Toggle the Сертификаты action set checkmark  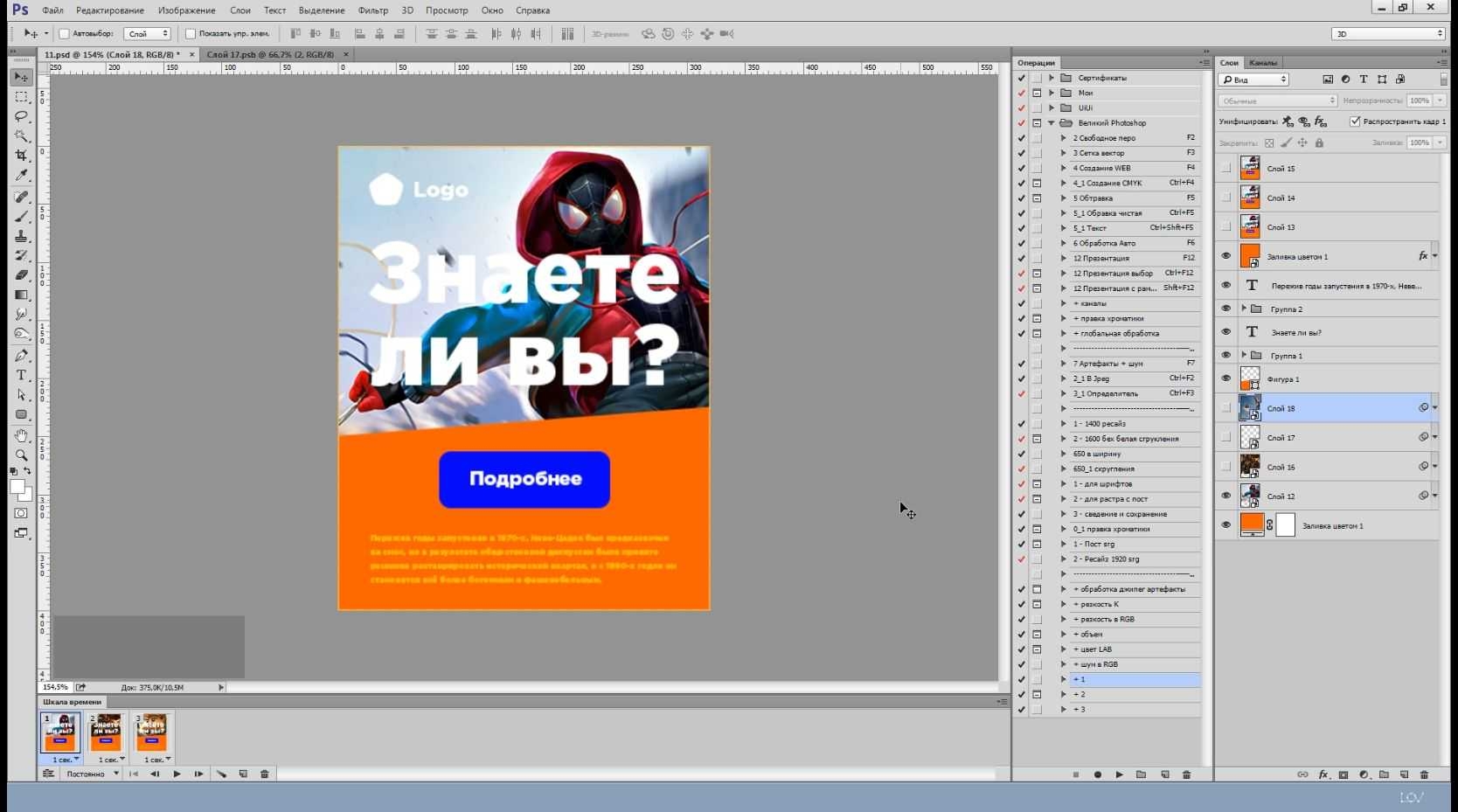pyautogui.click(x=1021, y=78)
